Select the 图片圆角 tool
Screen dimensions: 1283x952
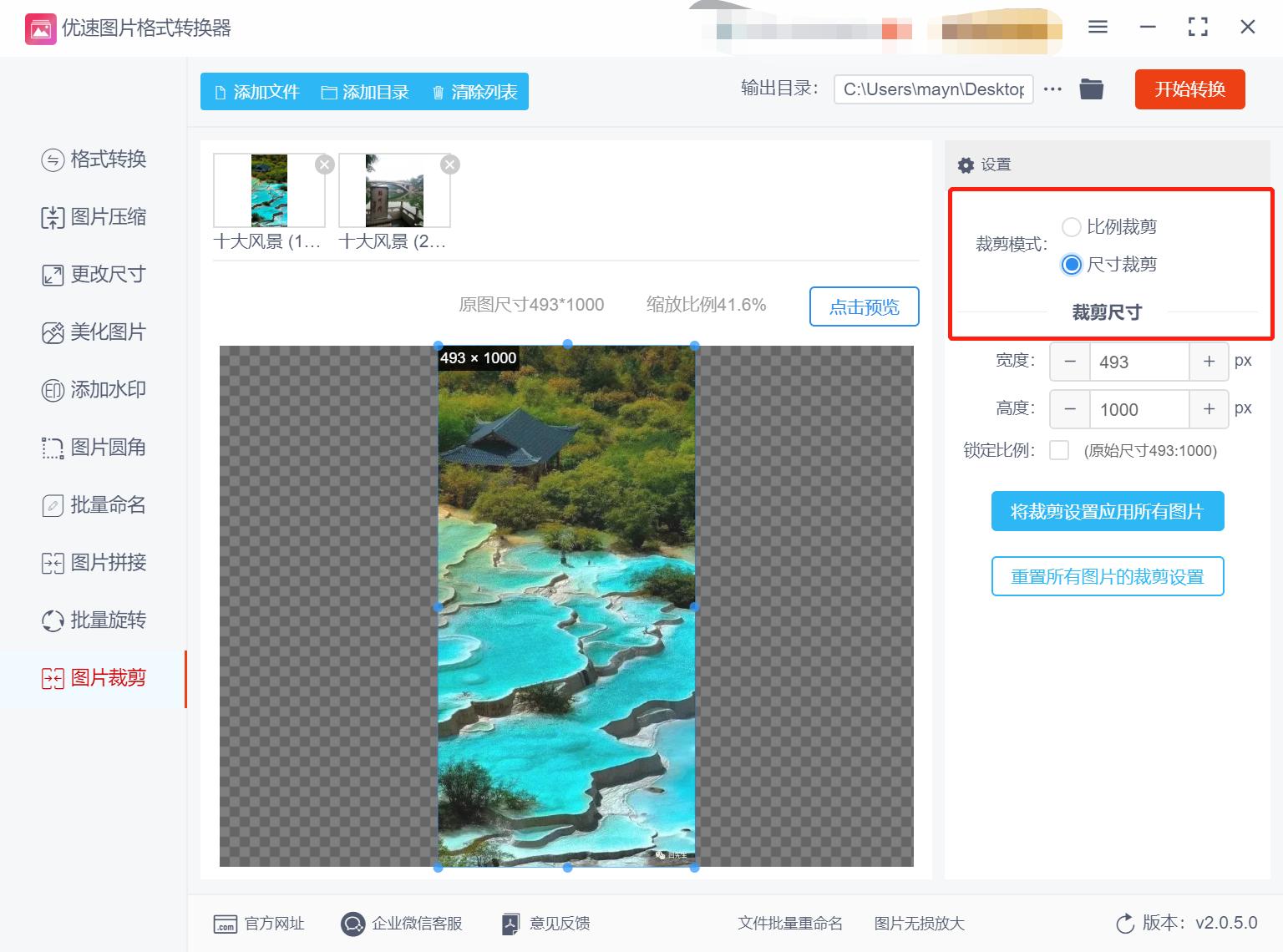94,448
